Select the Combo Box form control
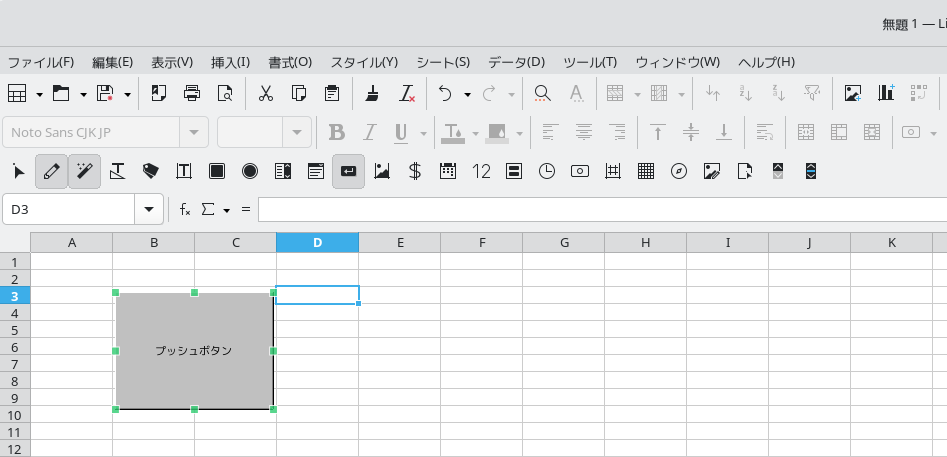Screen dimensions: 947x457 pyautogui.click(x=316, y=171)
